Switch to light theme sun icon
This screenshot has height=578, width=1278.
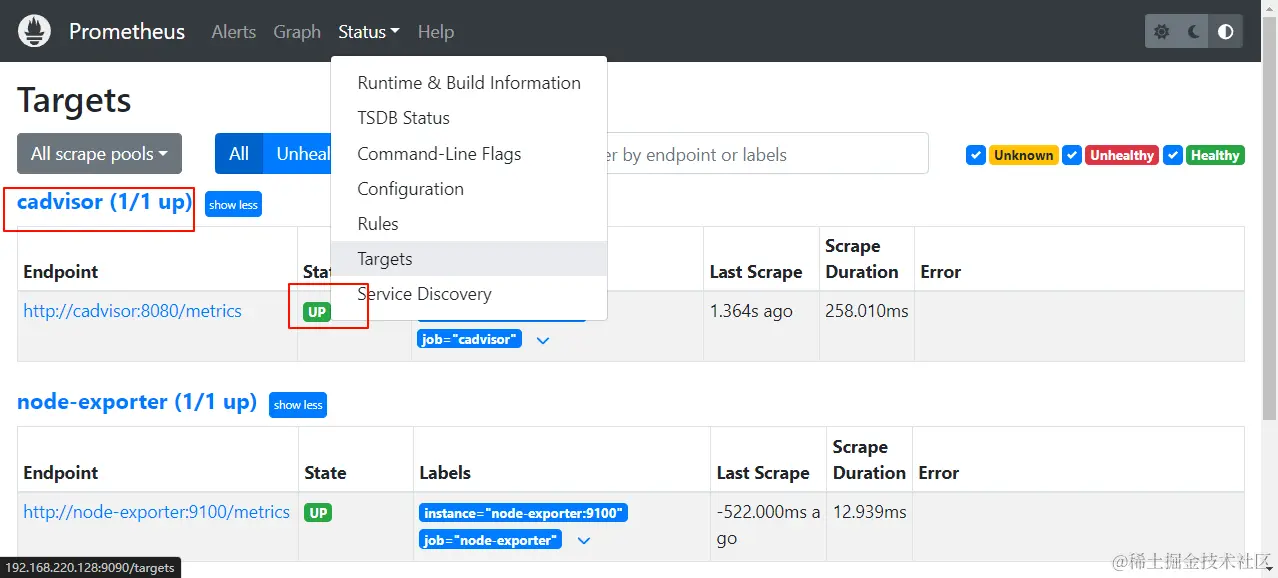[x=1162, y=32]
